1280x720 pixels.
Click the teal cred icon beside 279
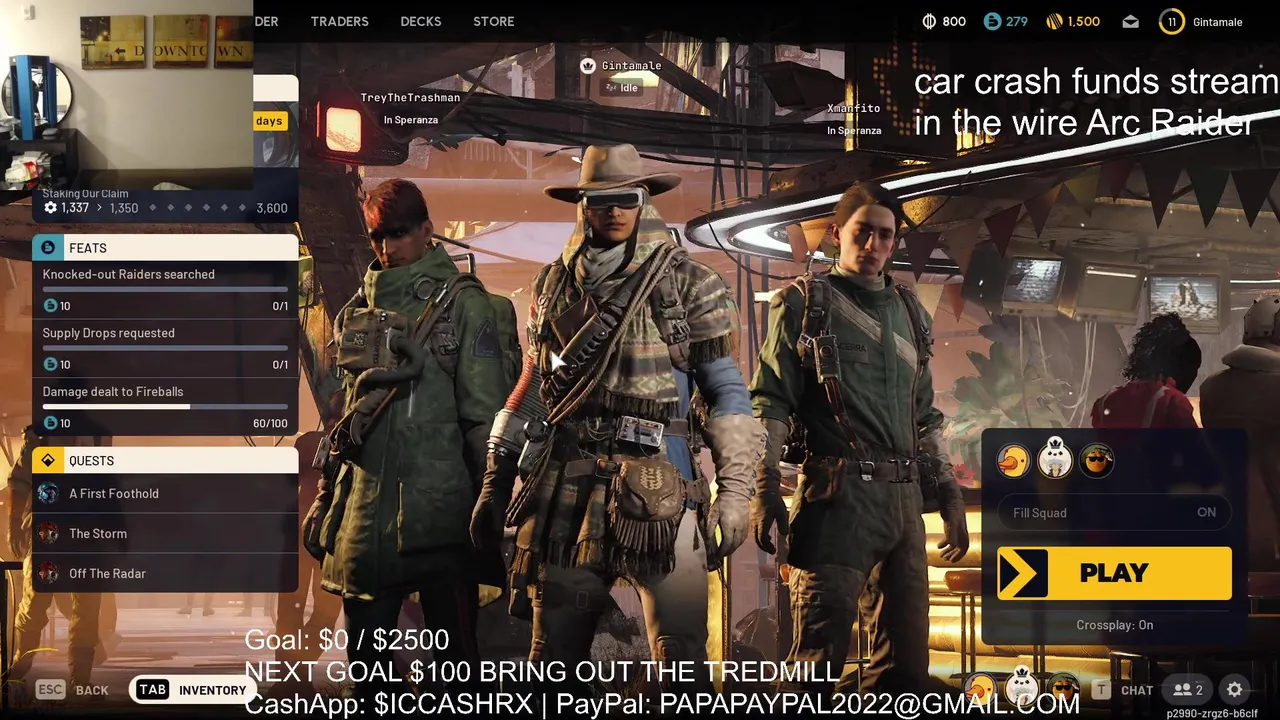[x=992, y=21]
